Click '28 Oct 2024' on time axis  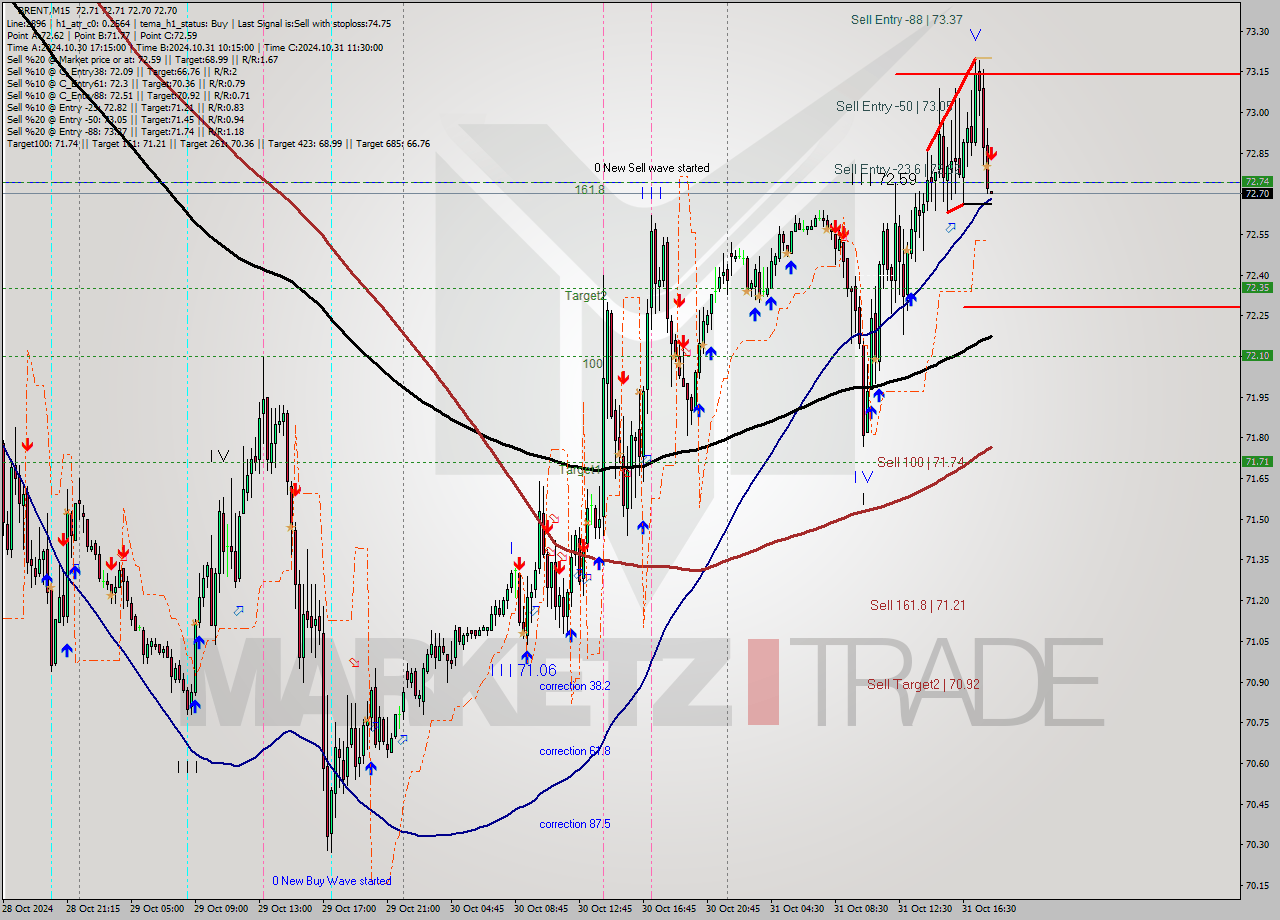click(x=27, y=909)
